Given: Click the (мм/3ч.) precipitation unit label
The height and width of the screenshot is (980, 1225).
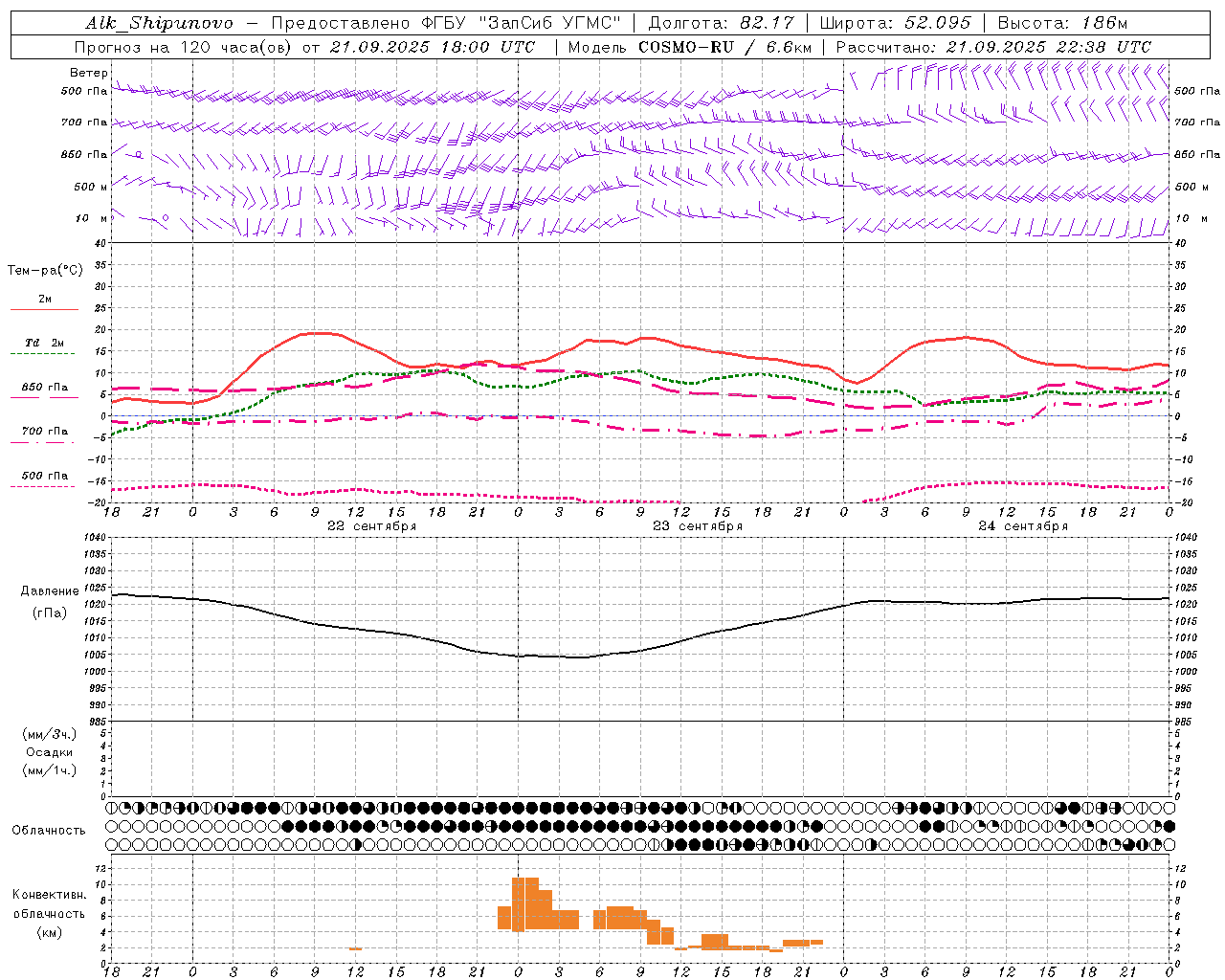Looking at the screenshot, I should click(x=50, y=734).
